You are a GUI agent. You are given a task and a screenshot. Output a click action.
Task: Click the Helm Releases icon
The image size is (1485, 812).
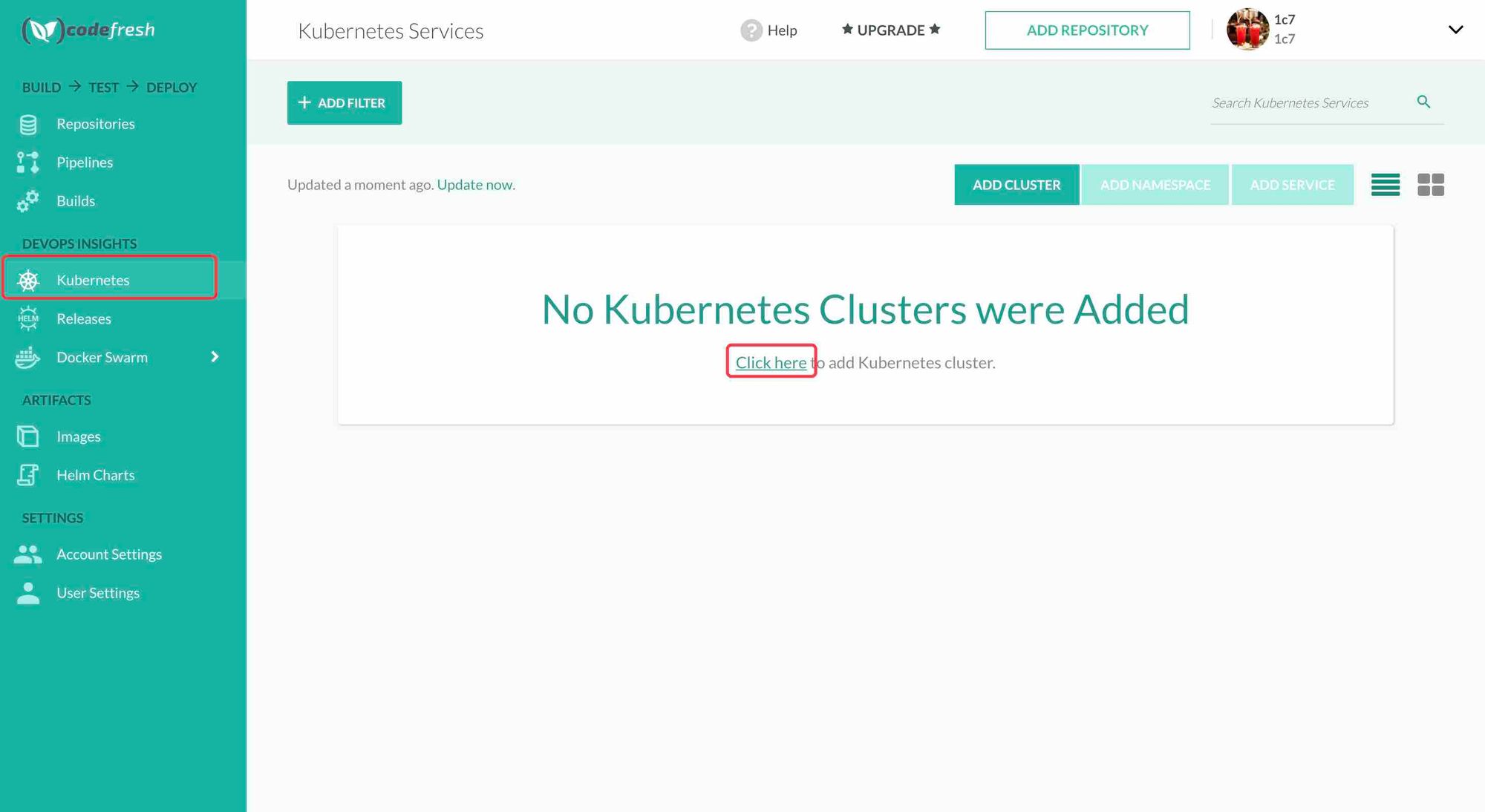click(x=28, y=319)
